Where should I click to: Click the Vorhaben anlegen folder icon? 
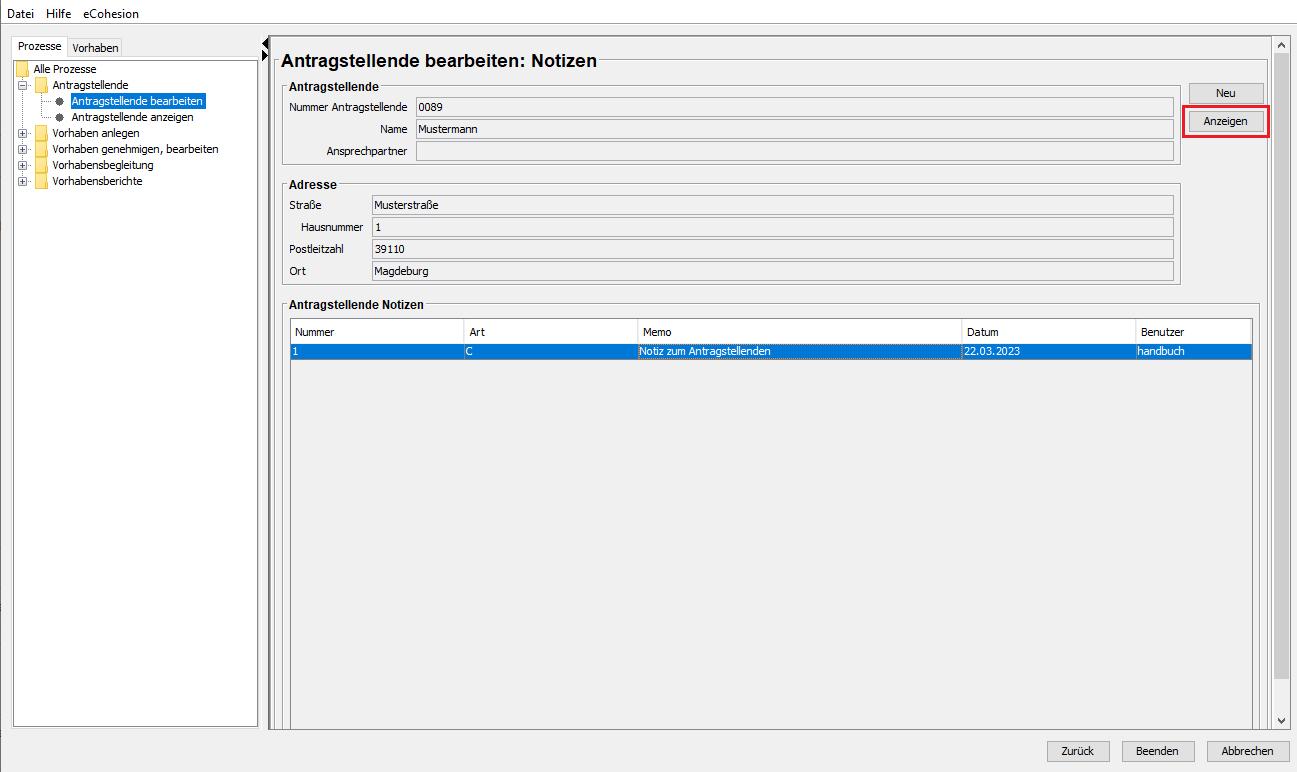click(x=41, y=133)
